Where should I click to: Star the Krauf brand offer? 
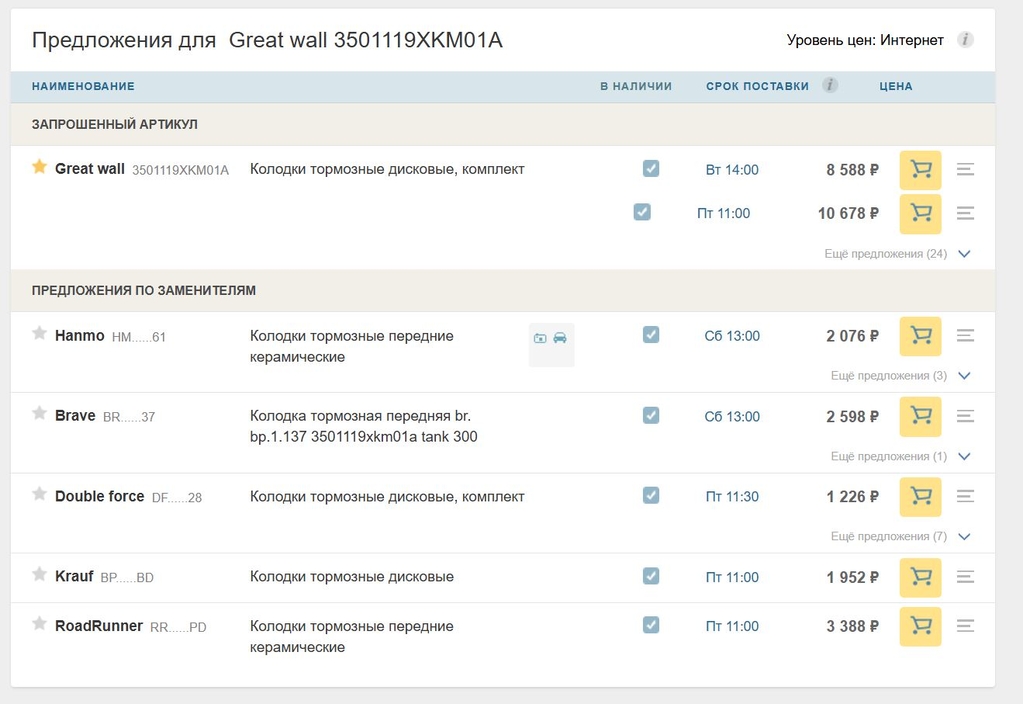pyautogui.click(x=39, y=574)
